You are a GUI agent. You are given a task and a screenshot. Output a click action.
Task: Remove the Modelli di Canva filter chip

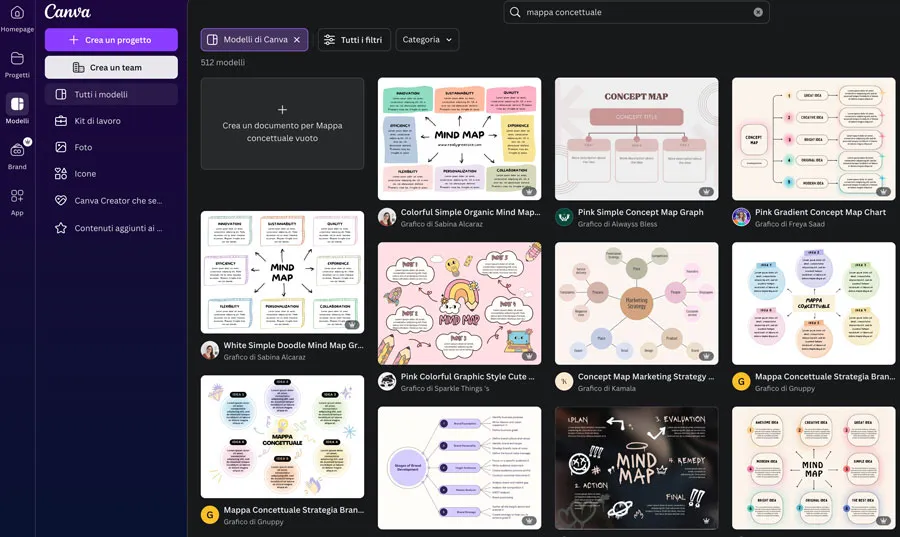(x=297, y=40)
